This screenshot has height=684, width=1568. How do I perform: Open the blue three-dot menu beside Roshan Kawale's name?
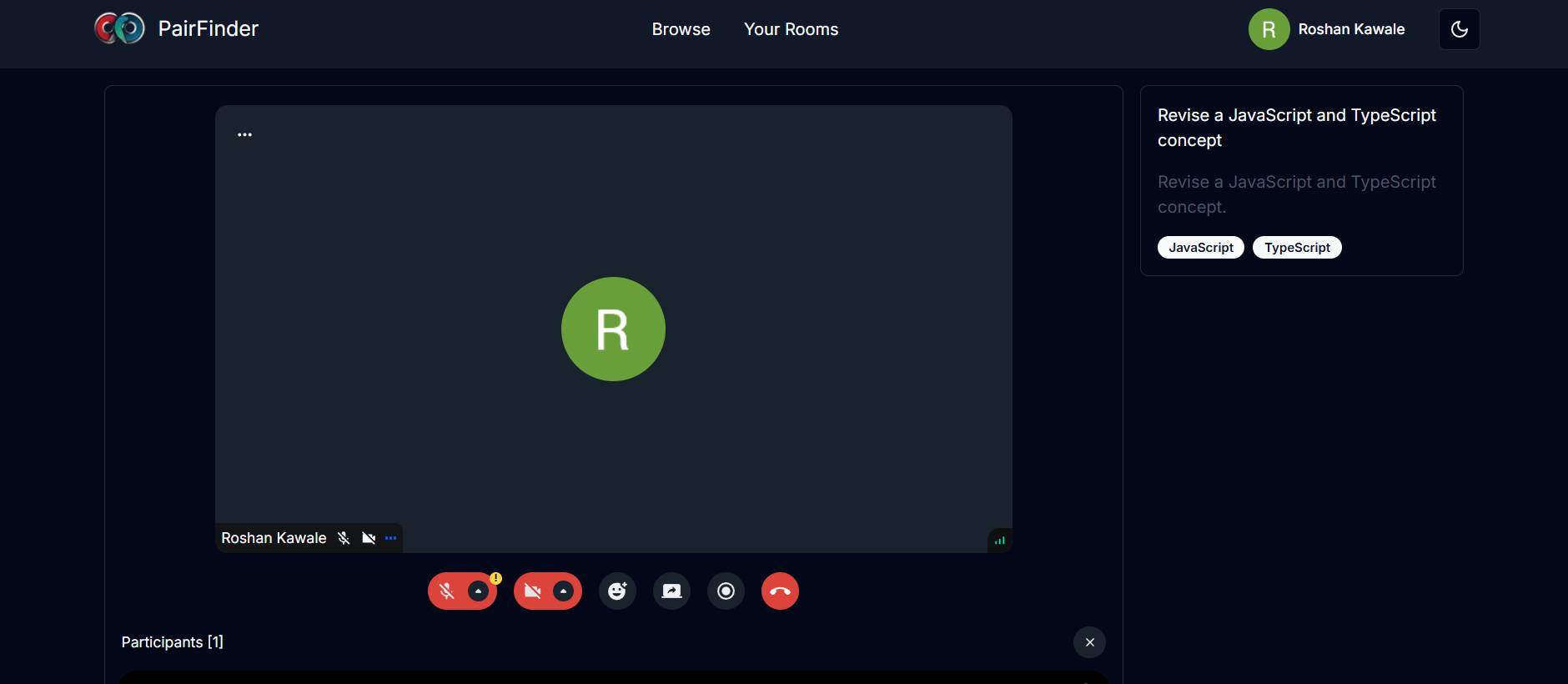point(390,538)
